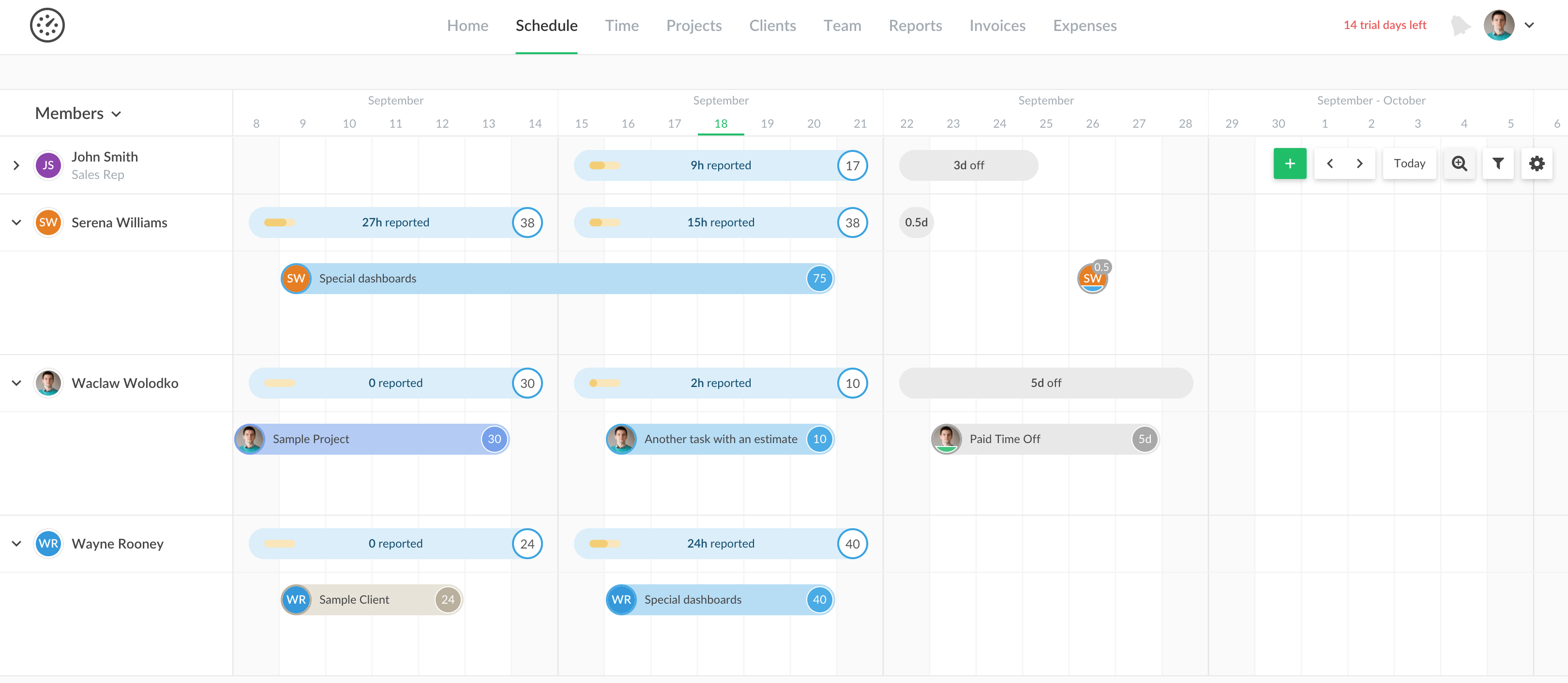Expand John Smith's row

click(16, 165)
